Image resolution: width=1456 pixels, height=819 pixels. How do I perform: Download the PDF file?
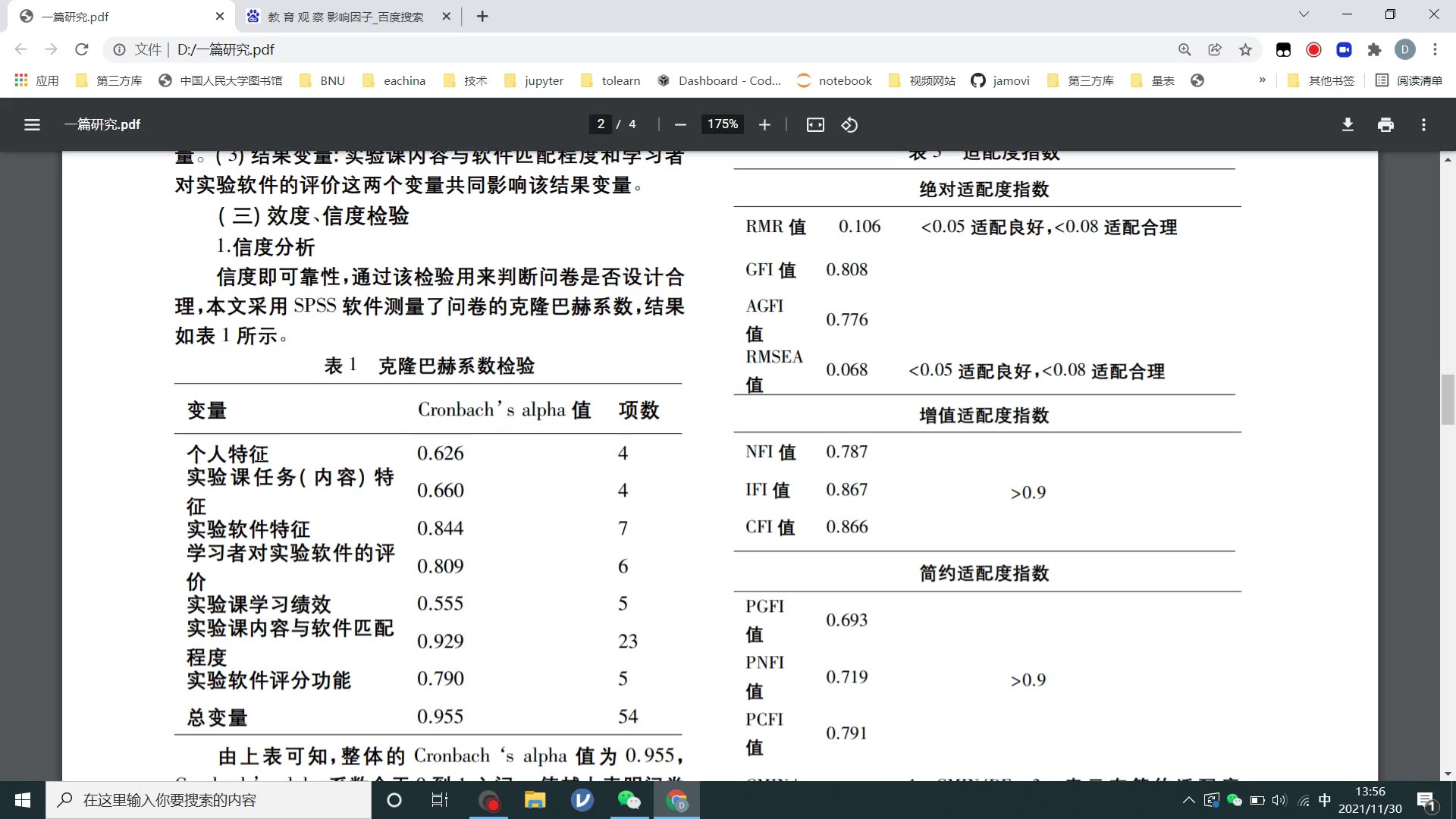pos(1348,124)
